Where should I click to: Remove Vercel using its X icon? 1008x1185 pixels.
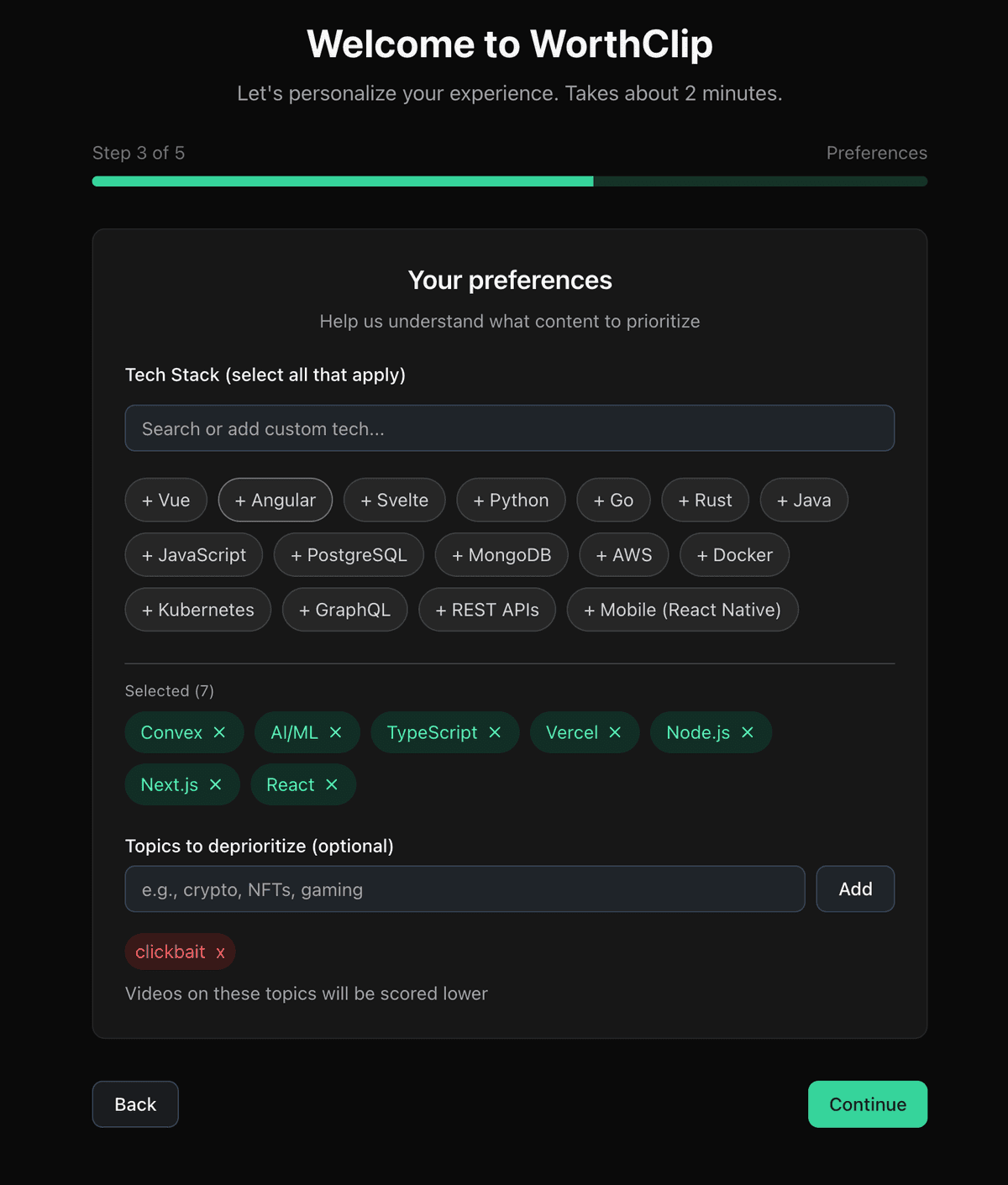click(615, 732)
